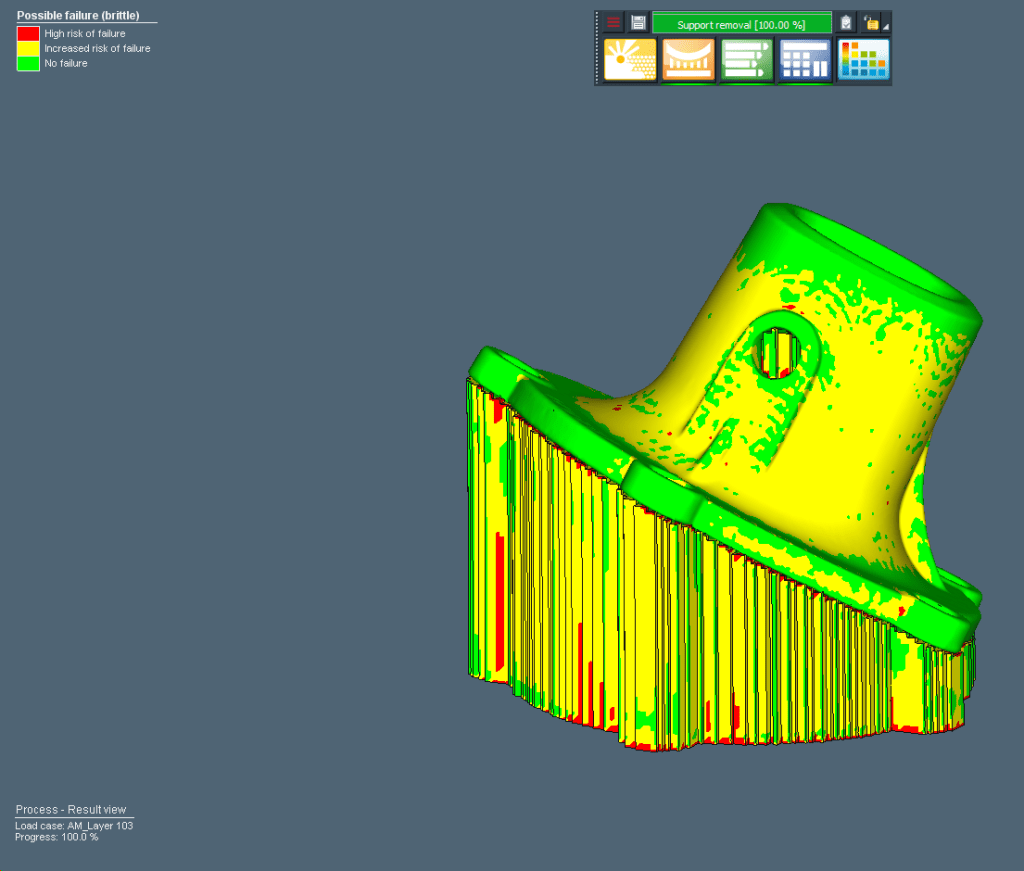This screenshot has height=871, width=1024.
Task: Click the clipboard checkmark icon
Action: tap(846, 23)
